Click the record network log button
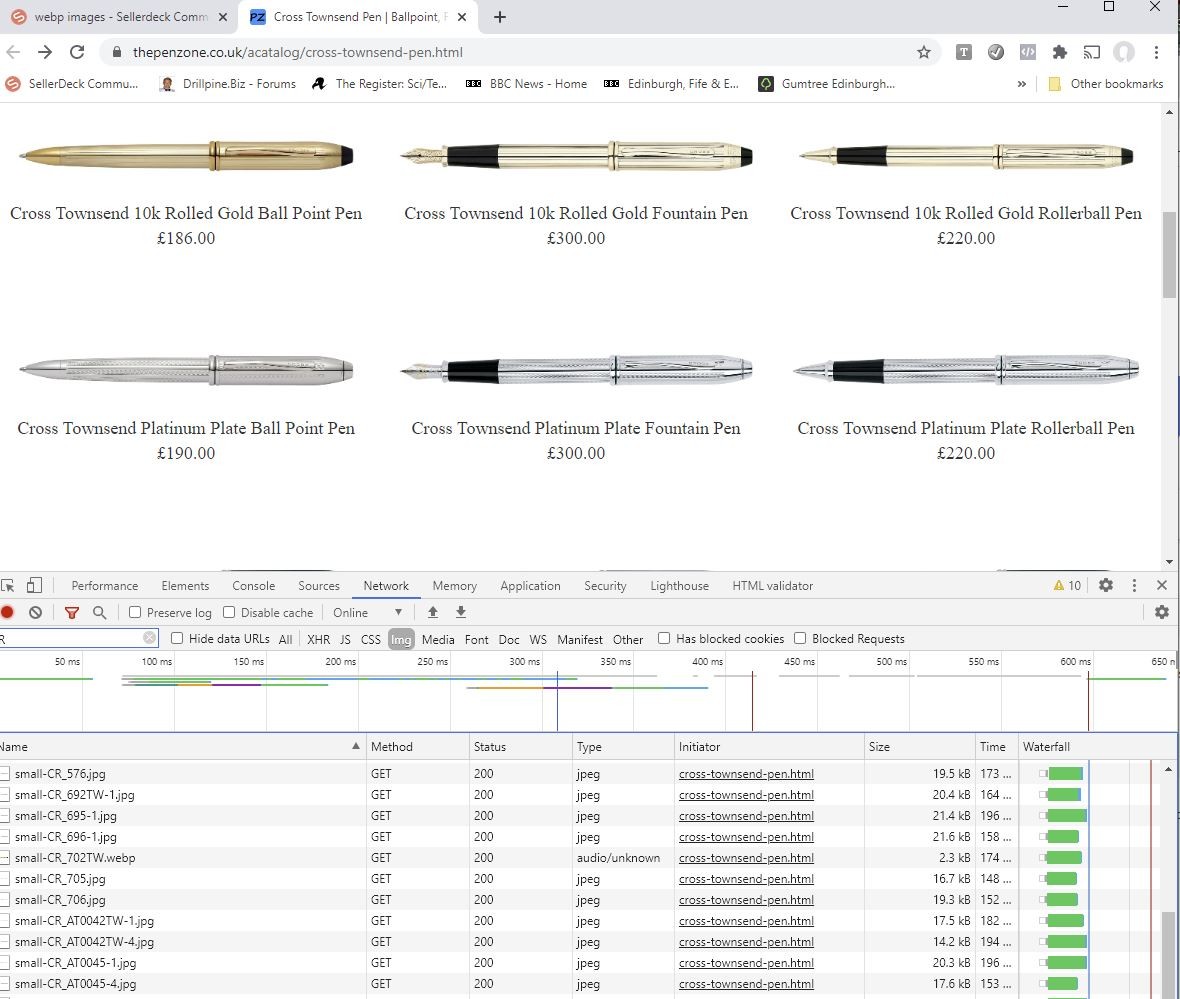This screenshot has width=1180, height=999. [7, 612]
